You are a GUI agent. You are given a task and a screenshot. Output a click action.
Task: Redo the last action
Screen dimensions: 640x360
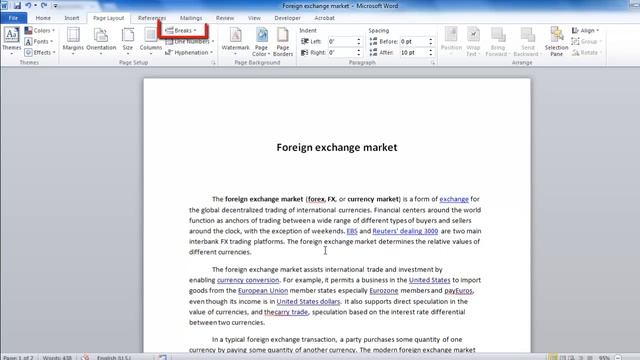(44, 6)
